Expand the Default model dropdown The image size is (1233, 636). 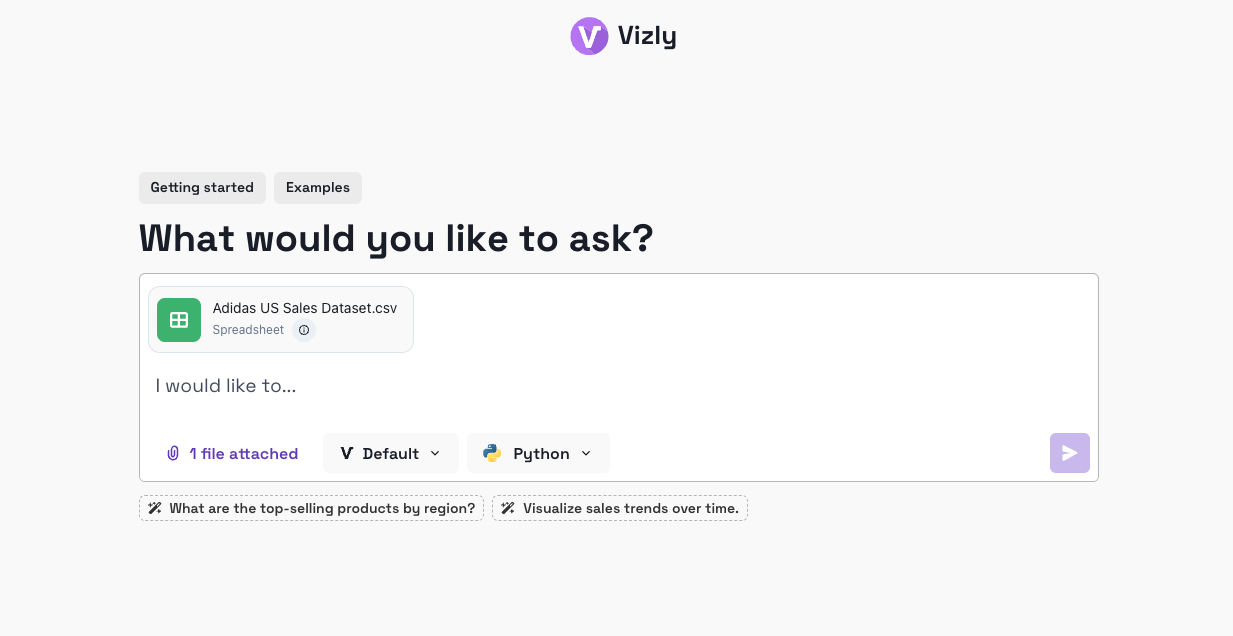[390, 454]
